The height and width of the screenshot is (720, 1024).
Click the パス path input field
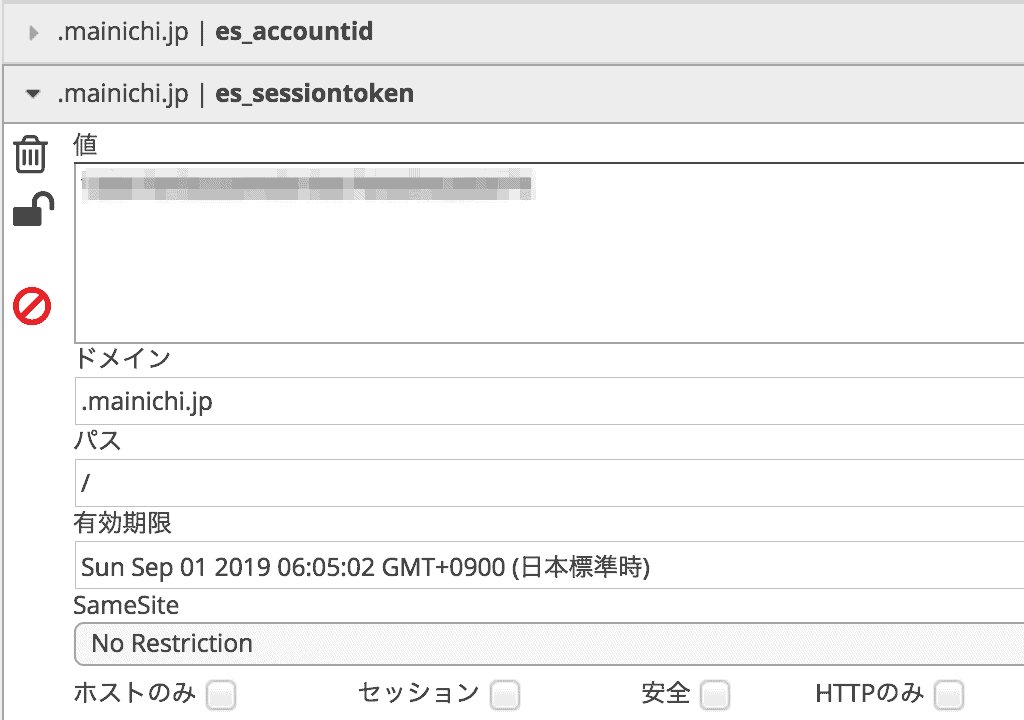coord(549,483)
